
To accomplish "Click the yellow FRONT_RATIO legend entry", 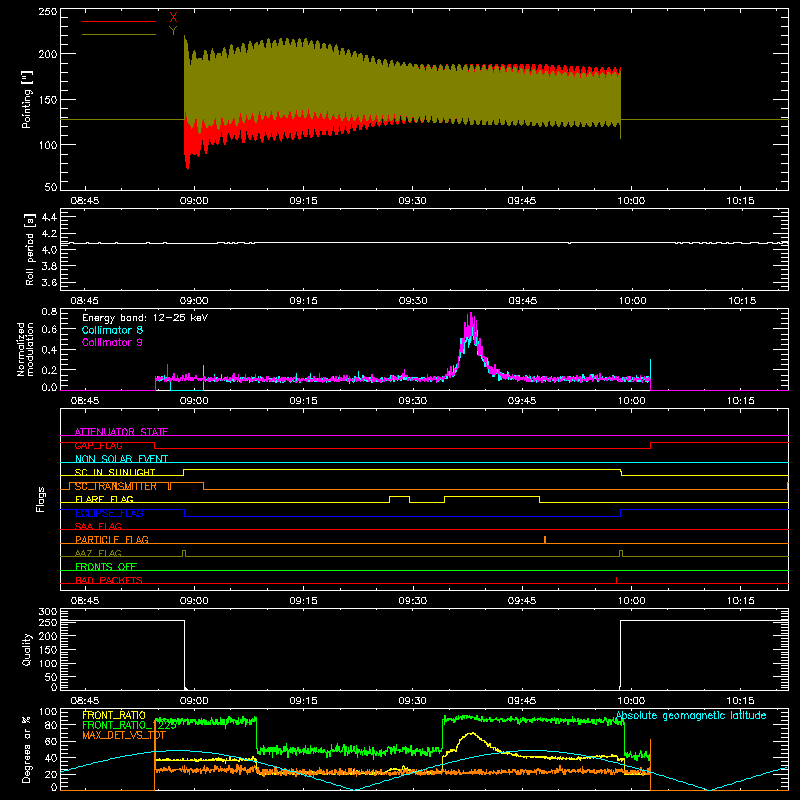I will [x=114, y=715].
